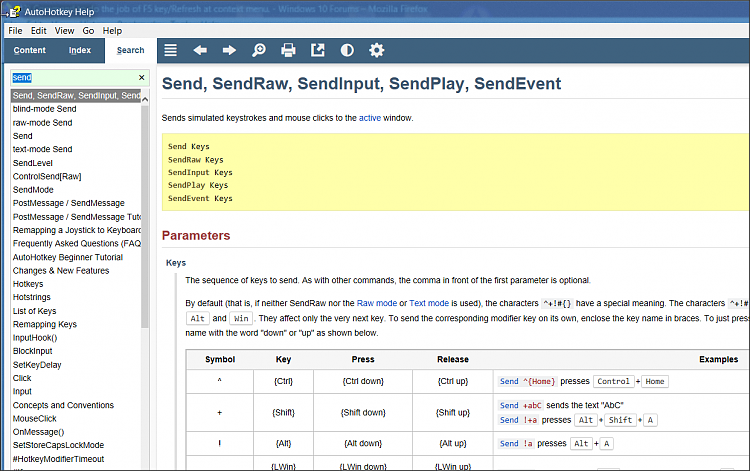The height and width of the screenshot is (471, 750).
Task: Print the page with the printer icon
Action: pyautogui.click(x=288, y=50)
